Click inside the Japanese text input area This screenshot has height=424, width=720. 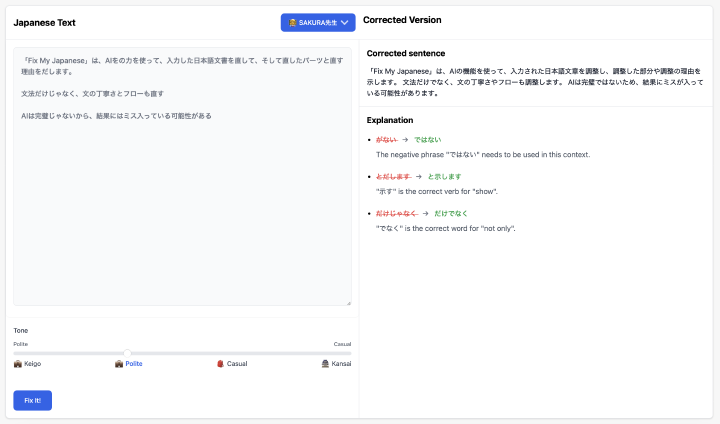point(182,176)
